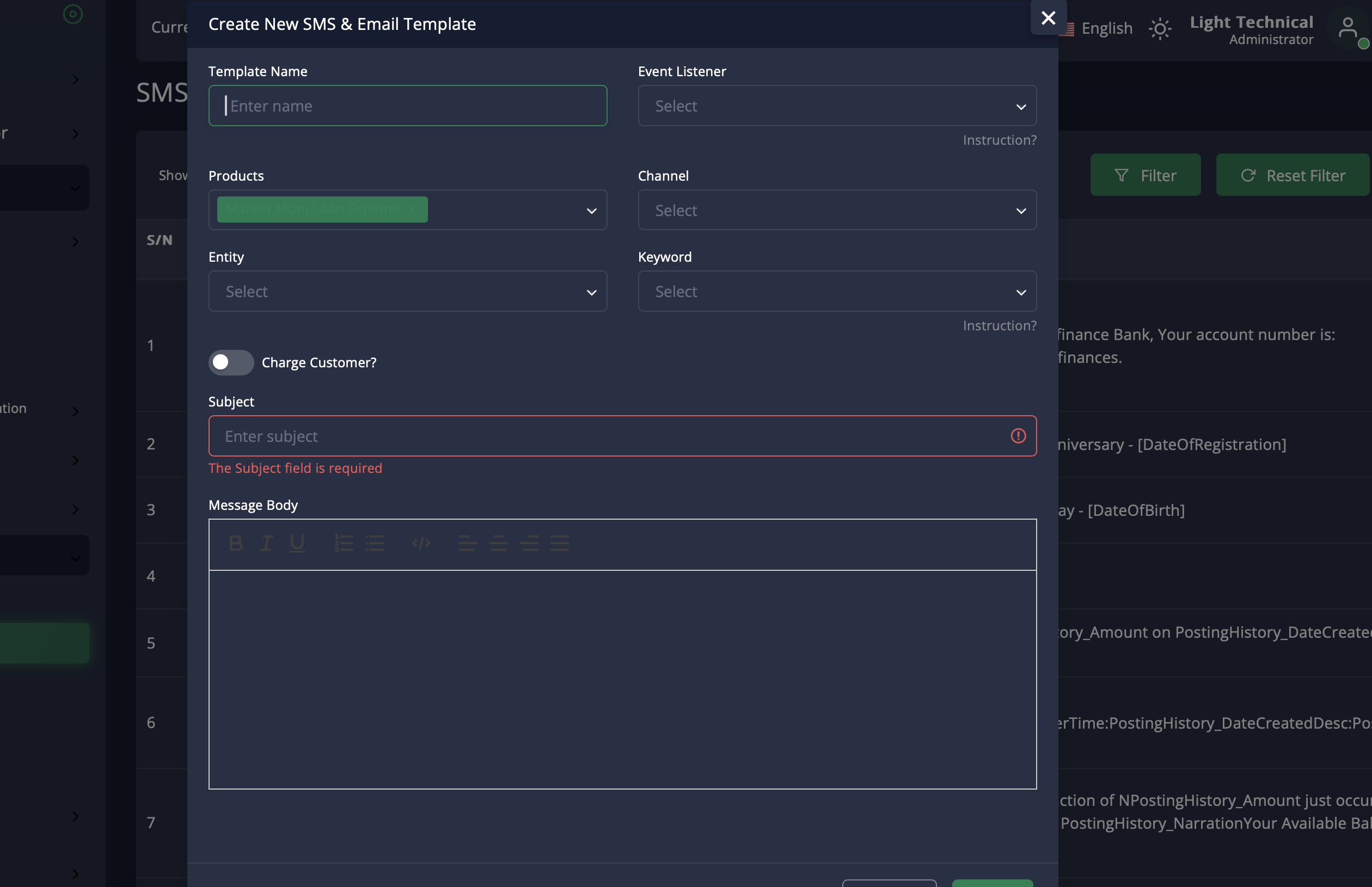Click the Reset Filter button
1372x887 pixels.
coord(1293,175)
